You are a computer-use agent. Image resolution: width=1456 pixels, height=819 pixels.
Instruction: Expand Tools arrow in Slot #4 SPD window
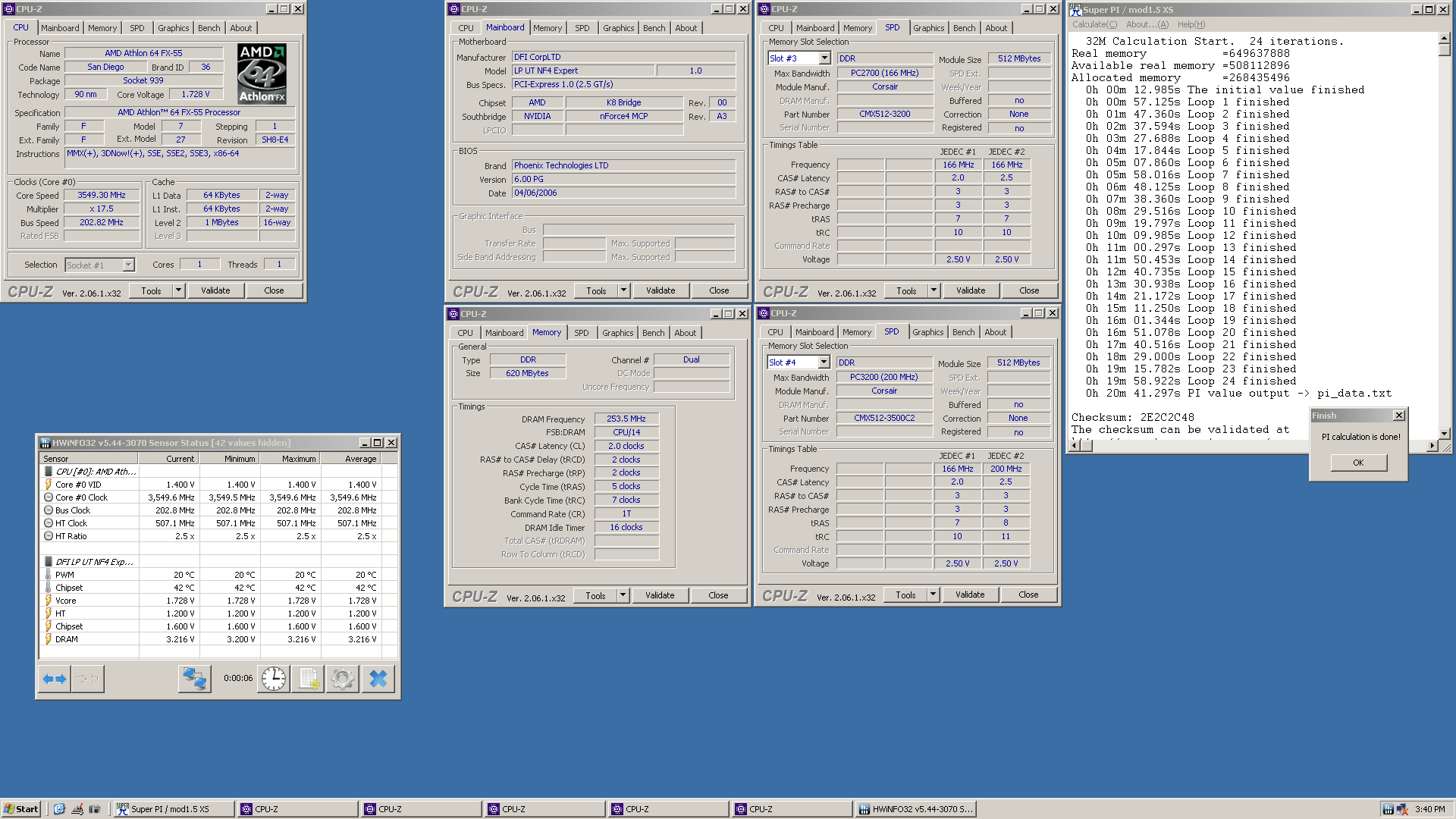933,595
